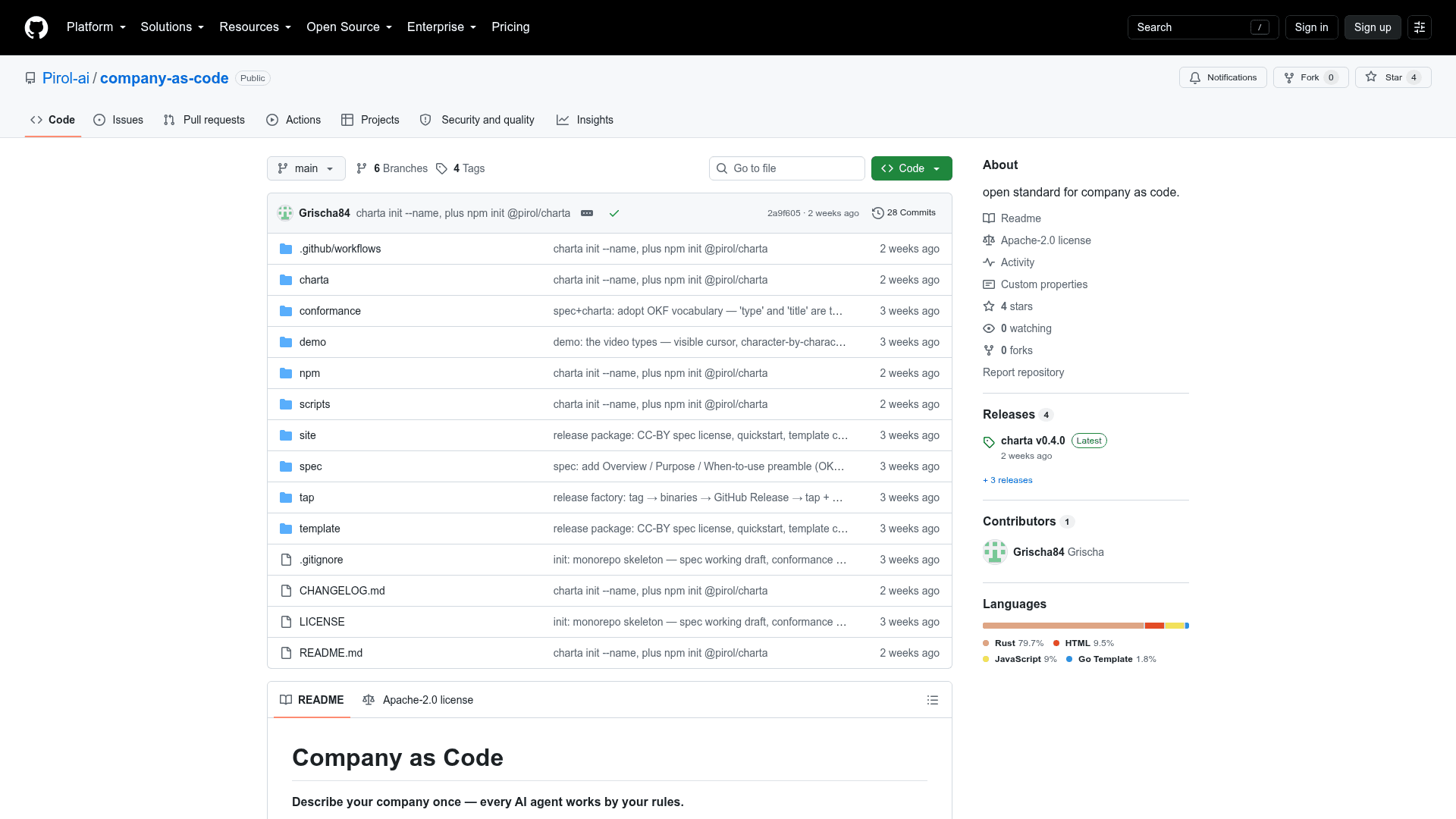Viewport: 1456px width, 819px height.
Task: Click the Sign in button
Action: [x=1311, y=27]
